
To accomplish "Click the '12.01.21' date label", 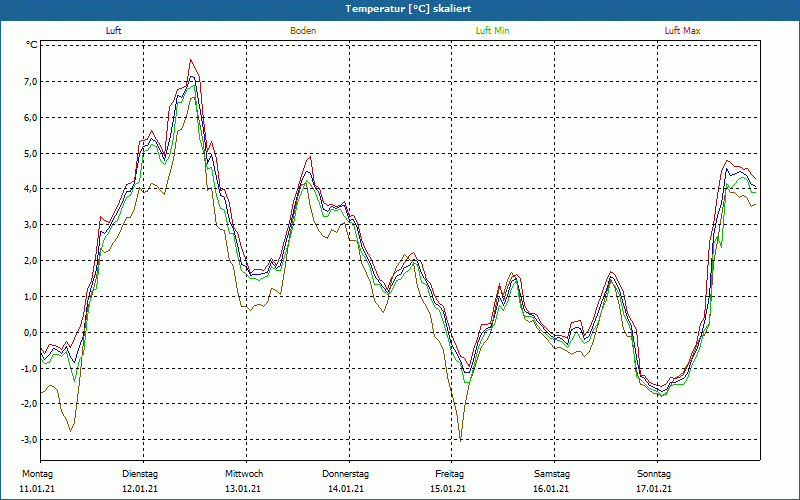I will 140,489.
